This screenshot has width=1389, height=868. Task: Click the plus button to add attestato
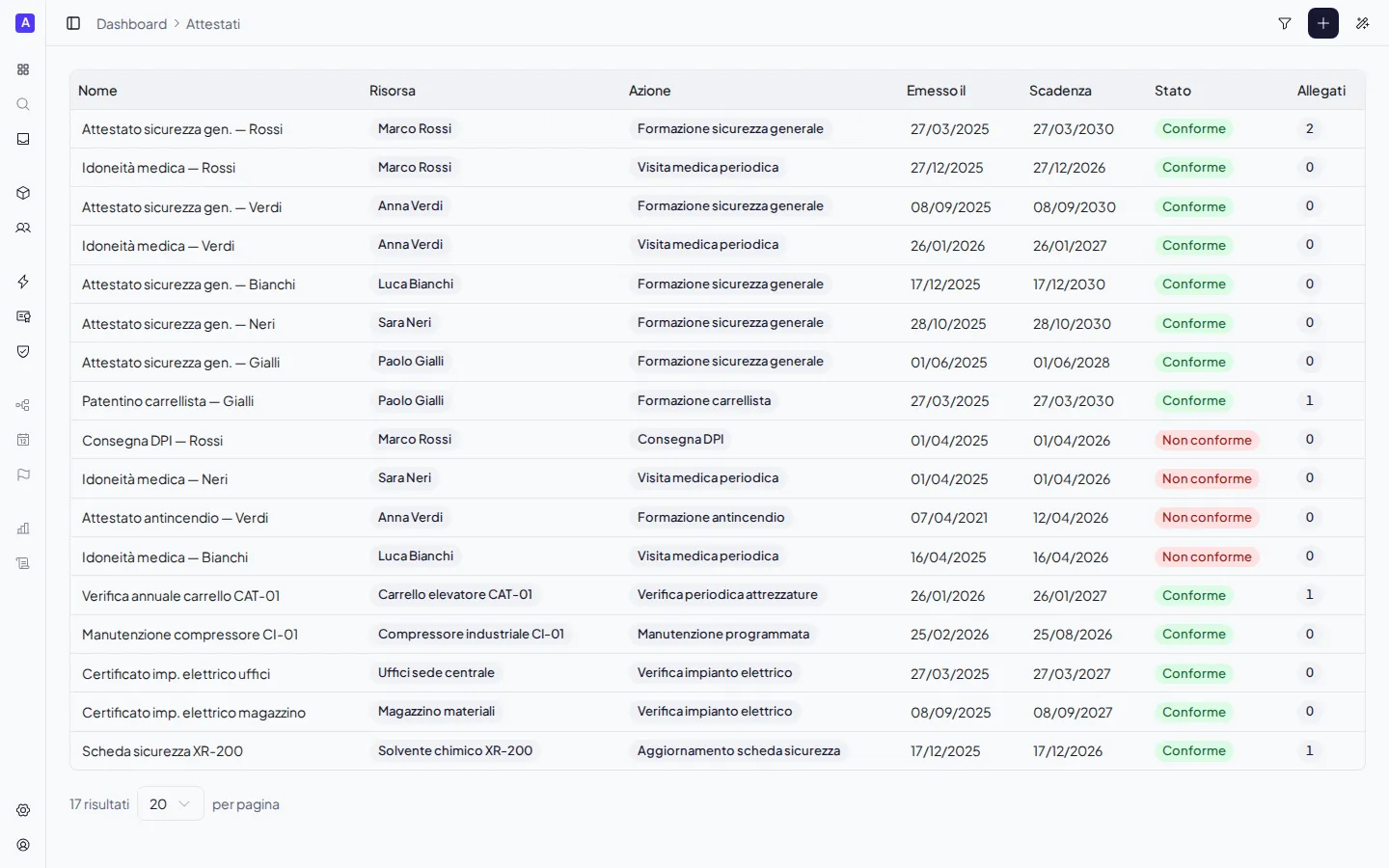[1323, 23]
